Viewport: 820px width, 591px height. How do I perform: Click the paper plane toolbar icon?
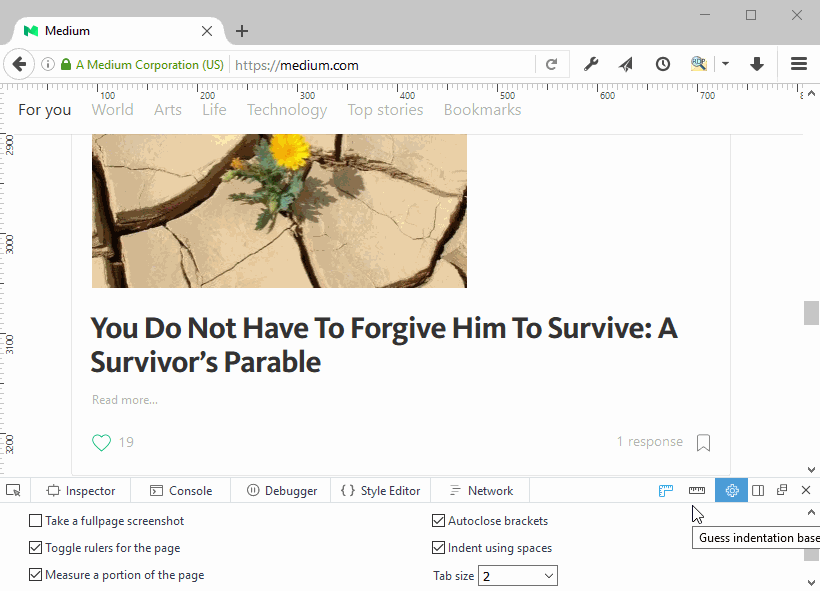[x=626, y=65]
